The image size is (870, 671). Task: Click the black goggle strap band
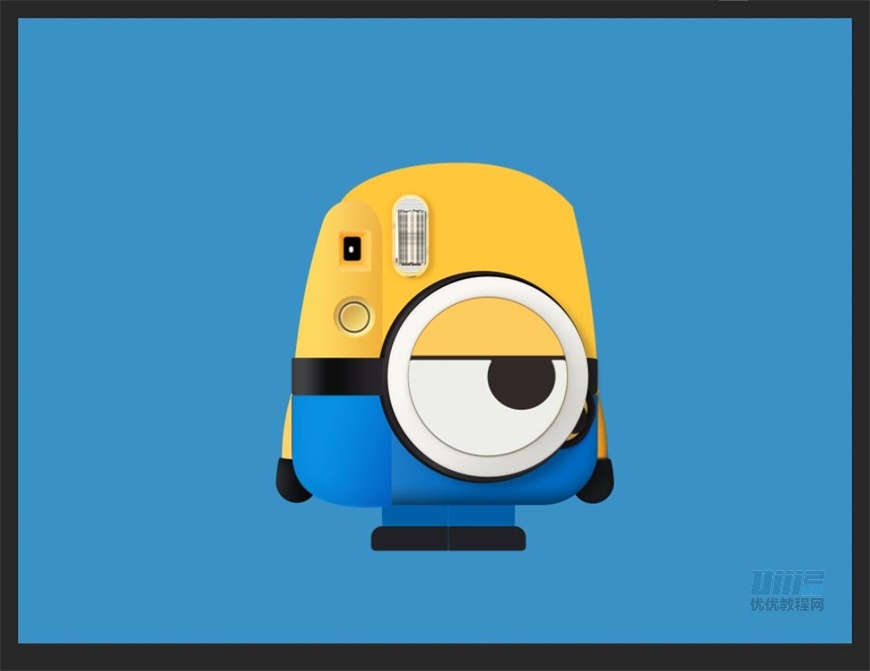(x=336, y=376)
